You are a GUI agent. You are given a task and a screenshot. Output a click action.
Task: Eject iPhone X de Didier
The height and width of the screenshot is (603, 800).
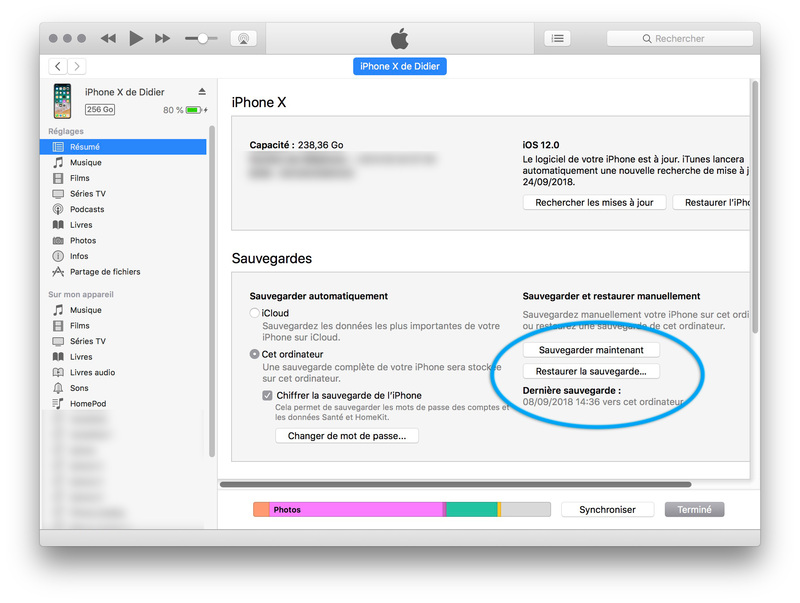point(202,92)
